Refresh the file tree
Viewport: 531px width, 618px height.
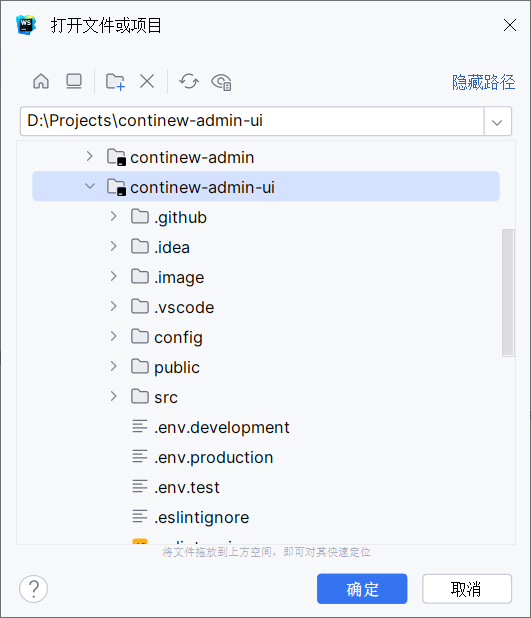pos(189,82)
